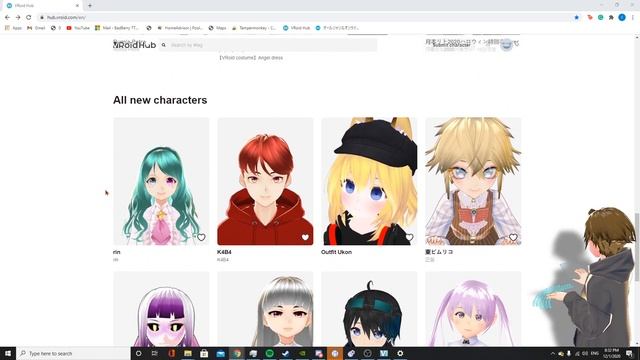640x360 pixels.
Task: Open Chrome three-dot menu
Action: pos(633,18)
